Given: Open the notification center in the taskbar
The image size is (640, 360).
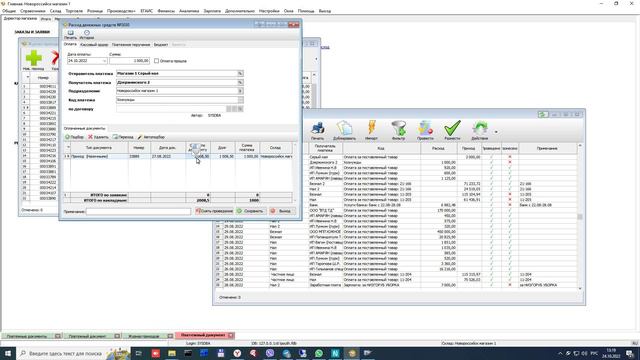Looking at the screenshot, I should [630, 353].
